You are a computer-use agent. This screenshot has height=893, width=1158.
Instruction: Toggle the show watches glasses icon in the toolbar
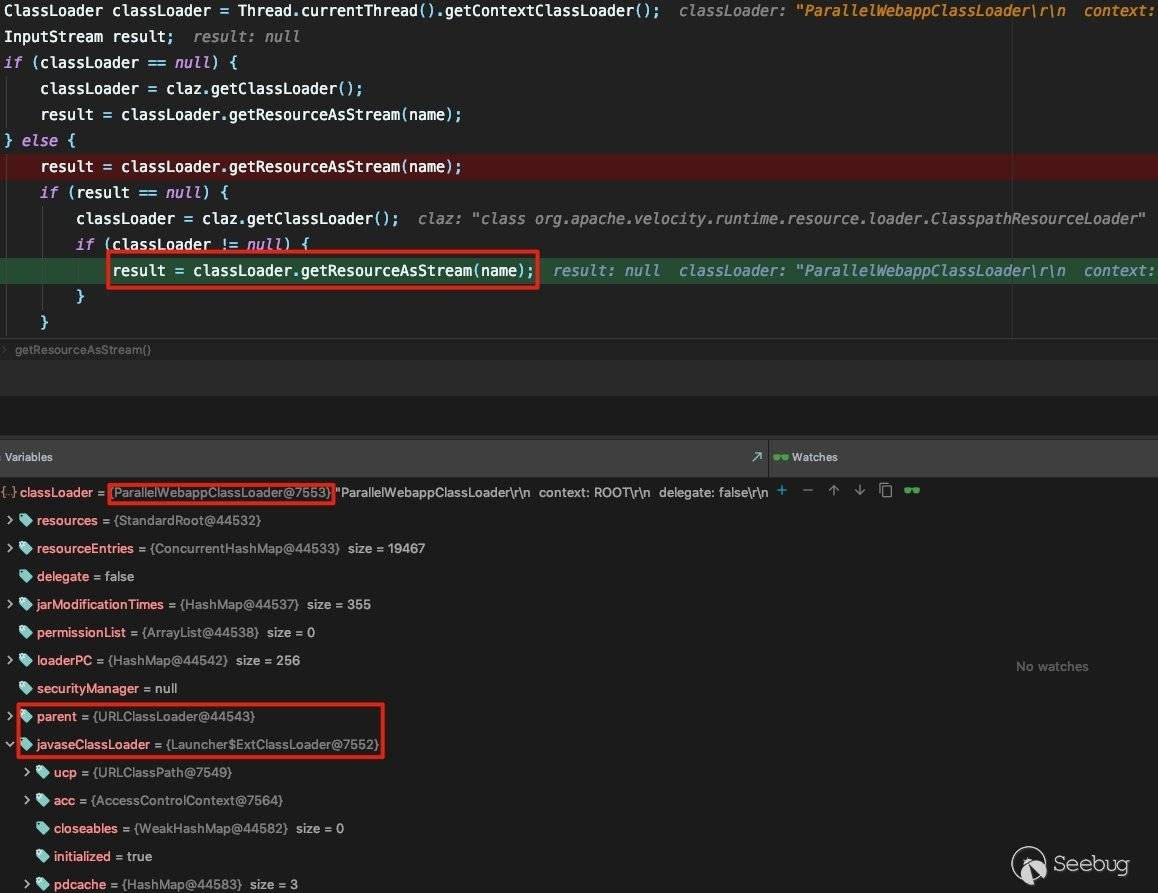click(x=911, y=490)
